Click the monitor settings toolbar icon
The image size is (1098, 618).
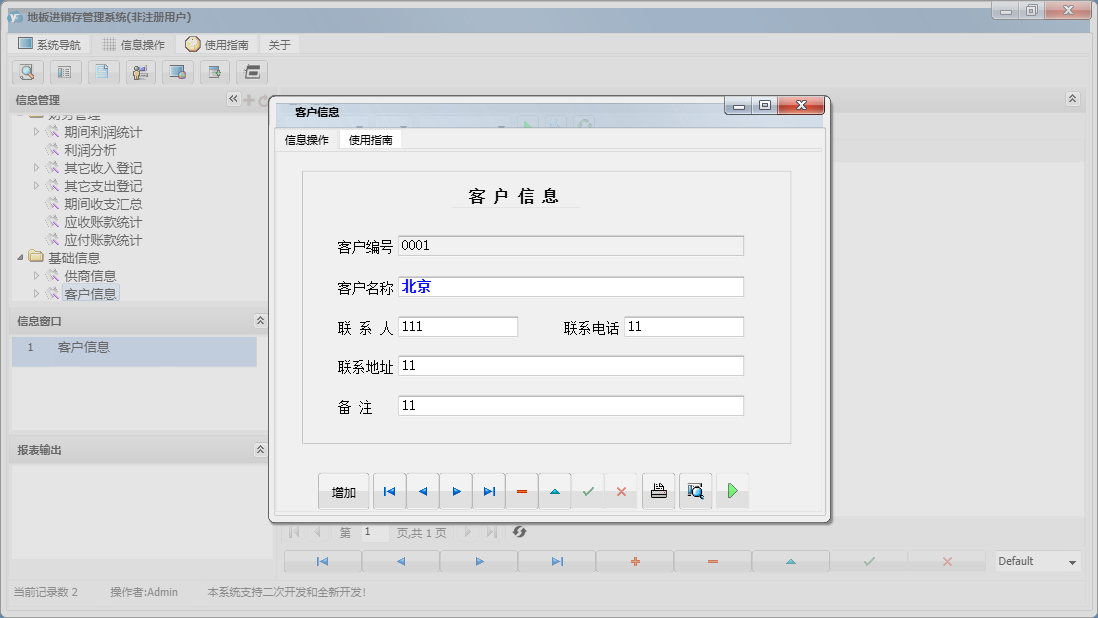pyautogui.click(x=178, y=72)
